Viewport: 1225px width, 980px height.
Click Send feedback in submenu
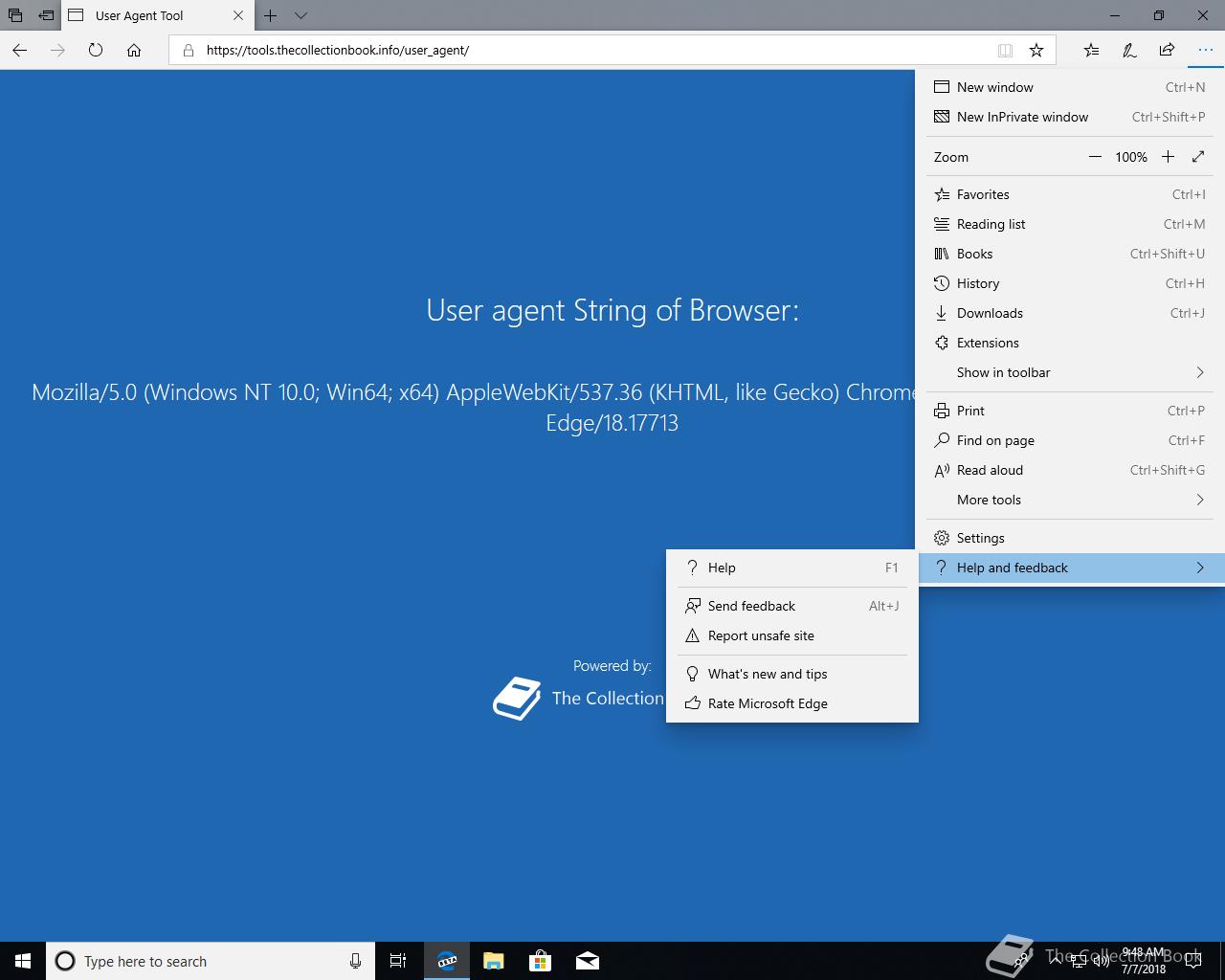[792, 606]
